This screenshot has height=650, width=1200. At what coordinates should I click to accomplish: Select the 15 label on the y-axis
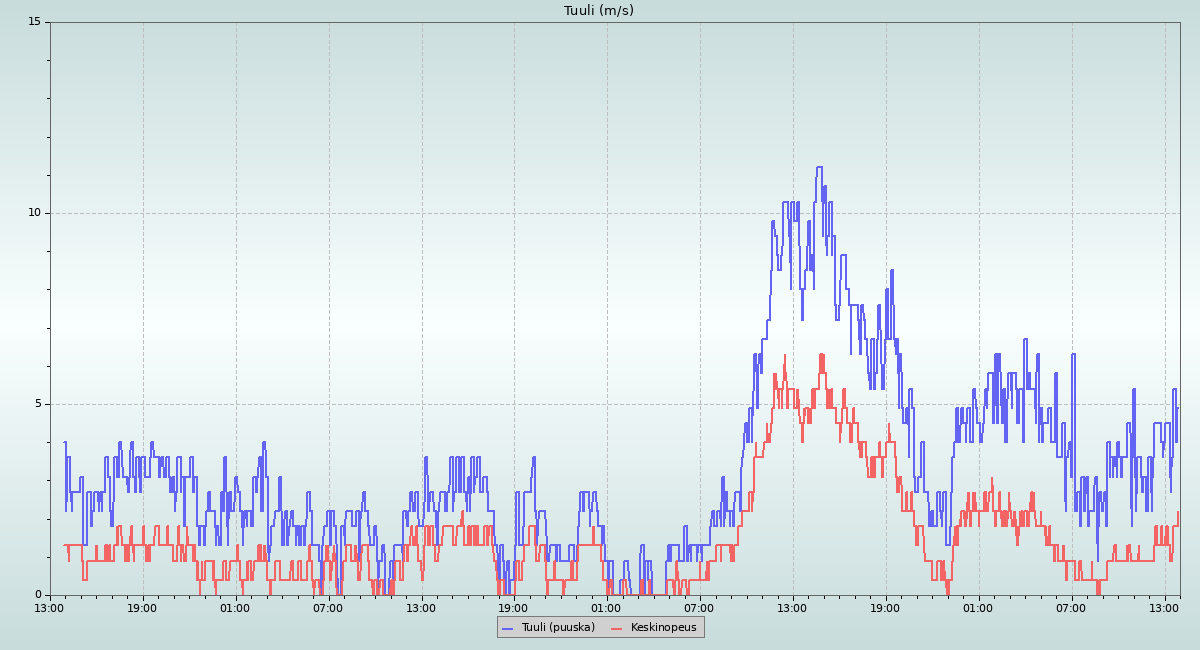[34, 22]
